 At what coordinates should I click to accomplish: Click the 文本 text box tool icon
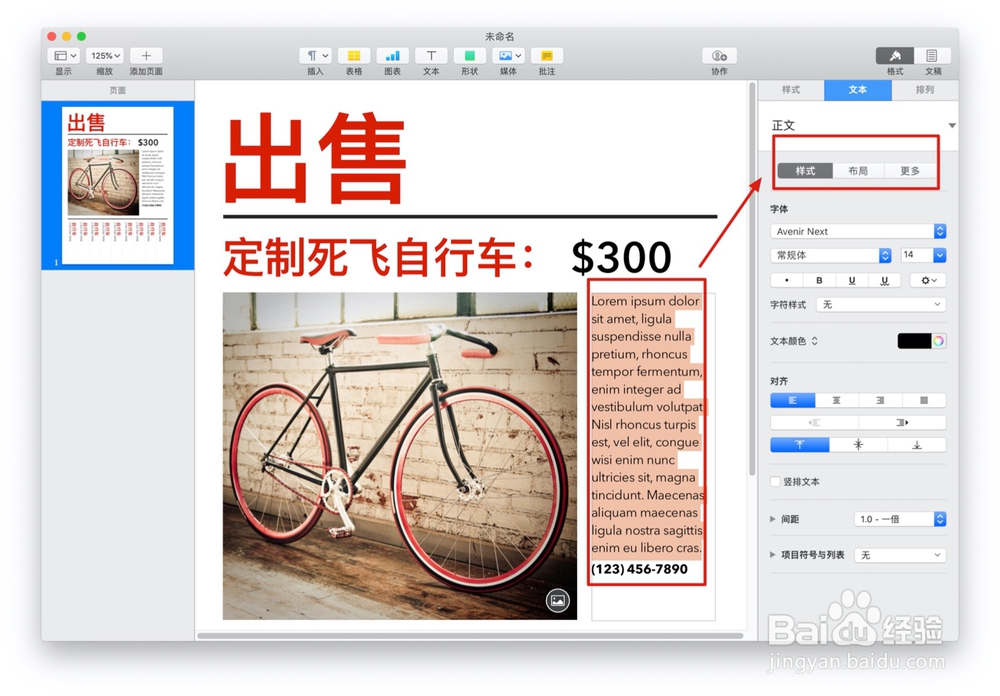coord(430,55)
